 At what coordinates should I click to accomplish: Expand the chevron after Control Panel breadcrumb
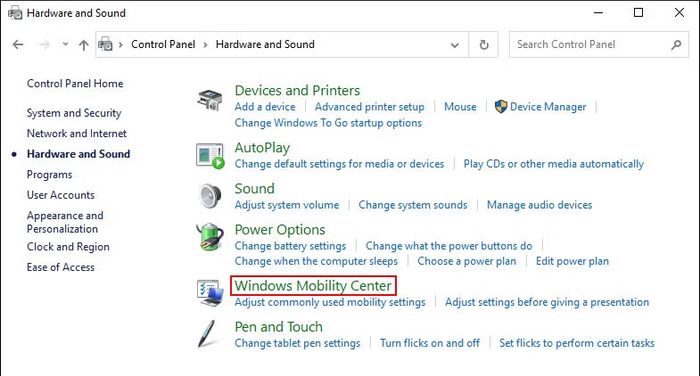pos(205,45)
